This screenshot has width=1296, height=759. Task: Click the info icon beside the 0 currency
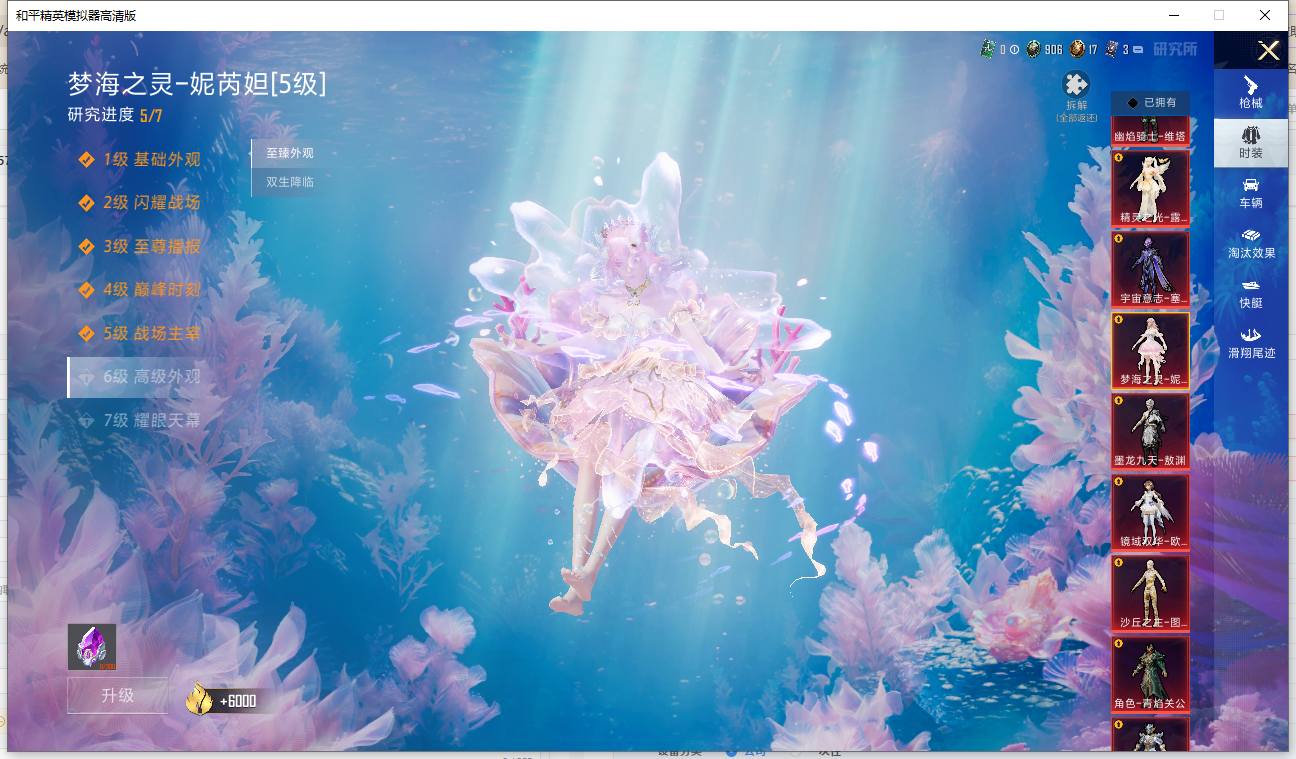(x=1014, y=49)
